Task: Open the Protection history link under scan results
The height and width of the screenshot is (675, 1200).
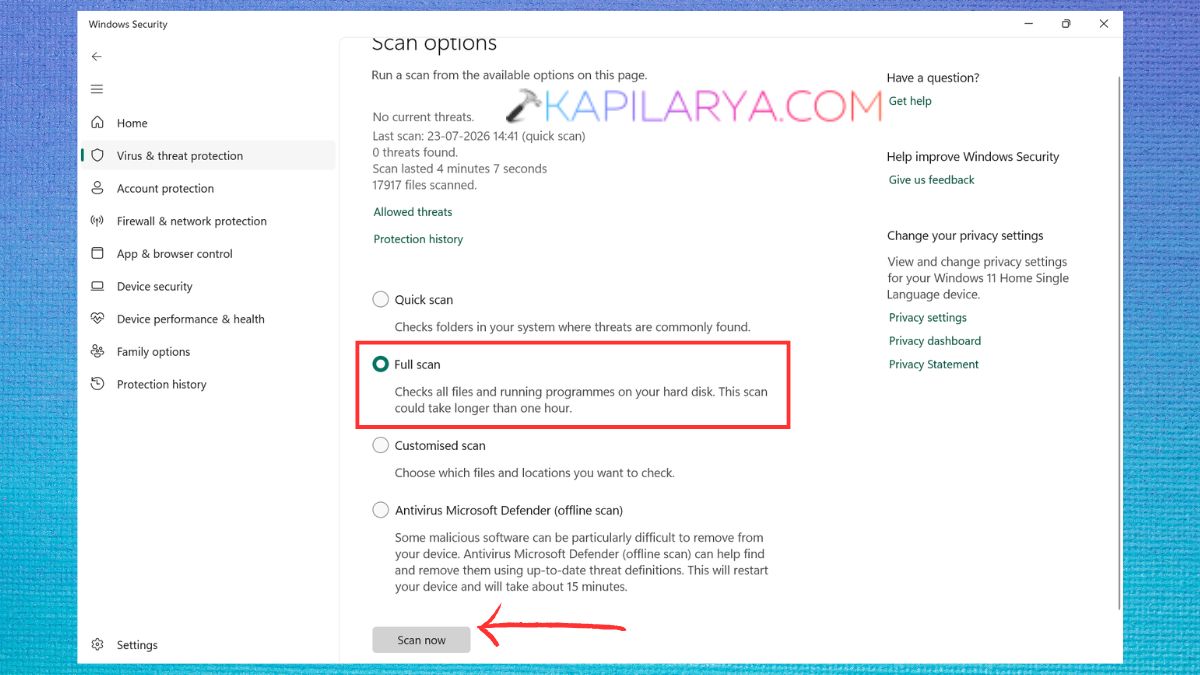Action: point(418,239)
